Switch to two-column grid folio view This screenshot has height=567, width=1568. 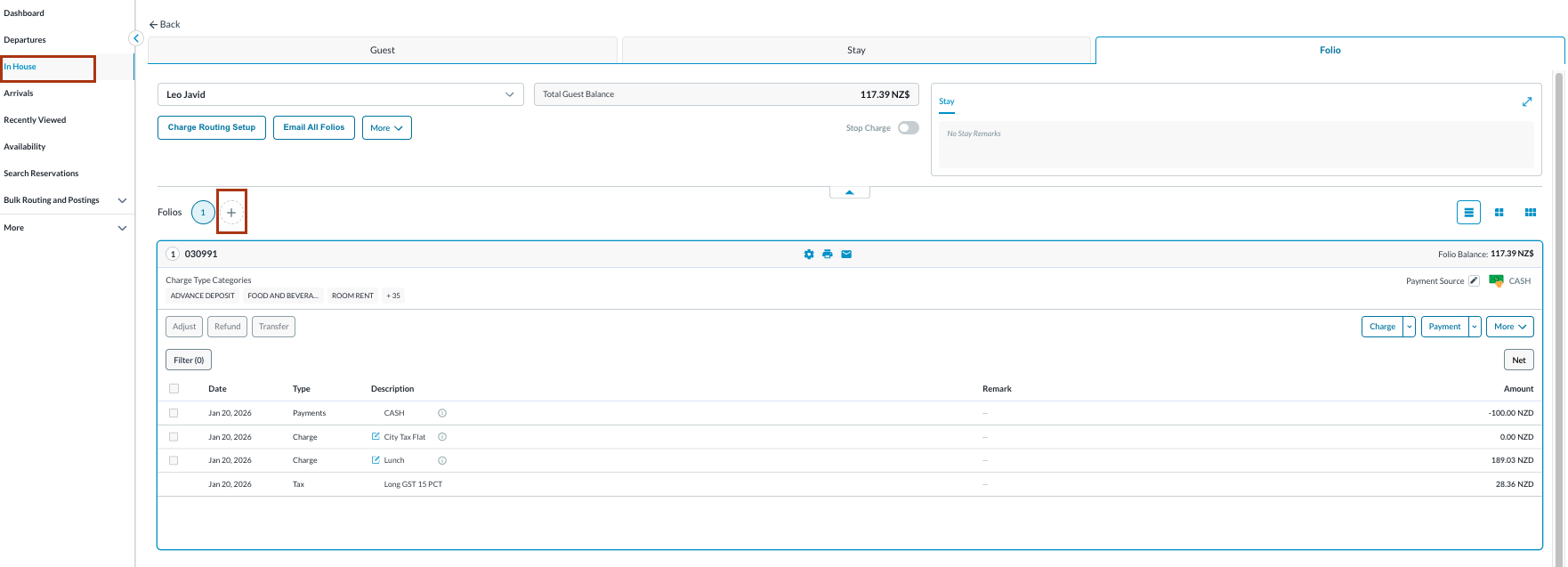(x=1499, y=213)
